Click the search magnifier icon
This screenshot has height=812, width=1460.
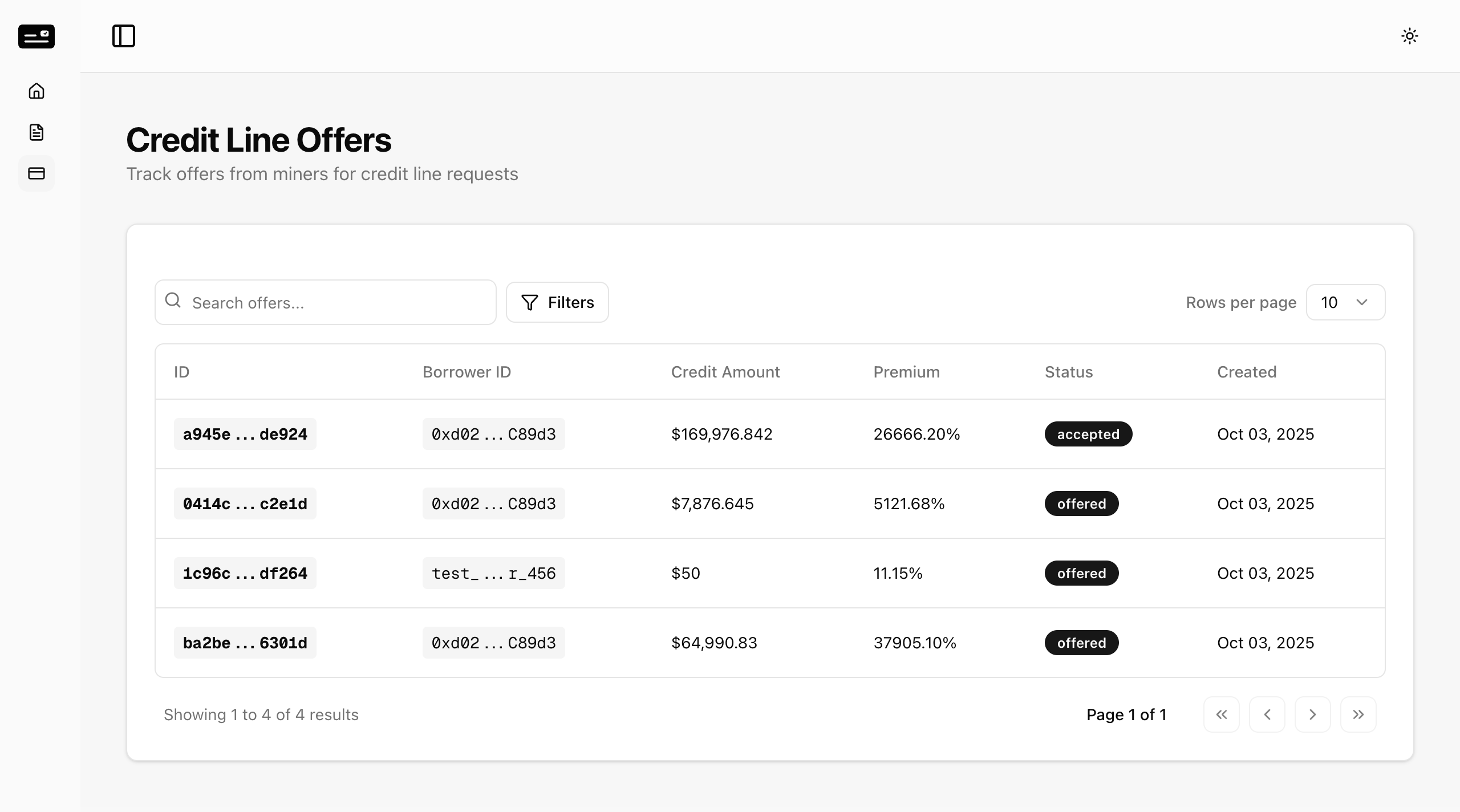(x=173, y=301)
